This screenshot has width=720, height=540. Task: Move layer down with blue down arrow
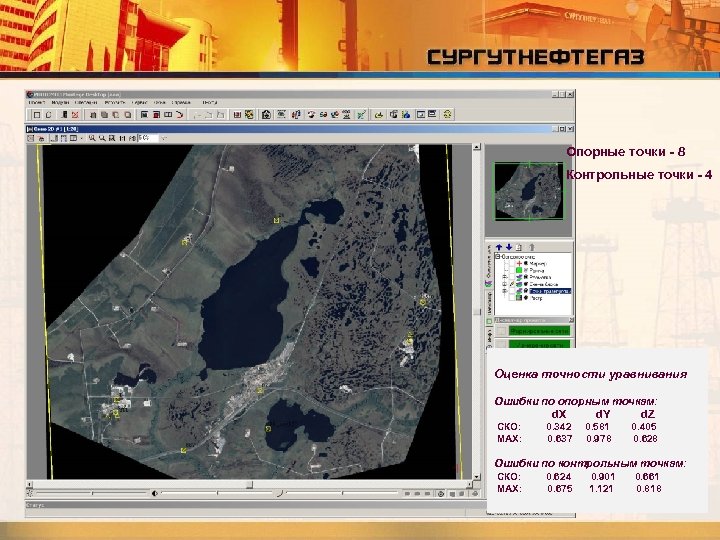(509, 246)
